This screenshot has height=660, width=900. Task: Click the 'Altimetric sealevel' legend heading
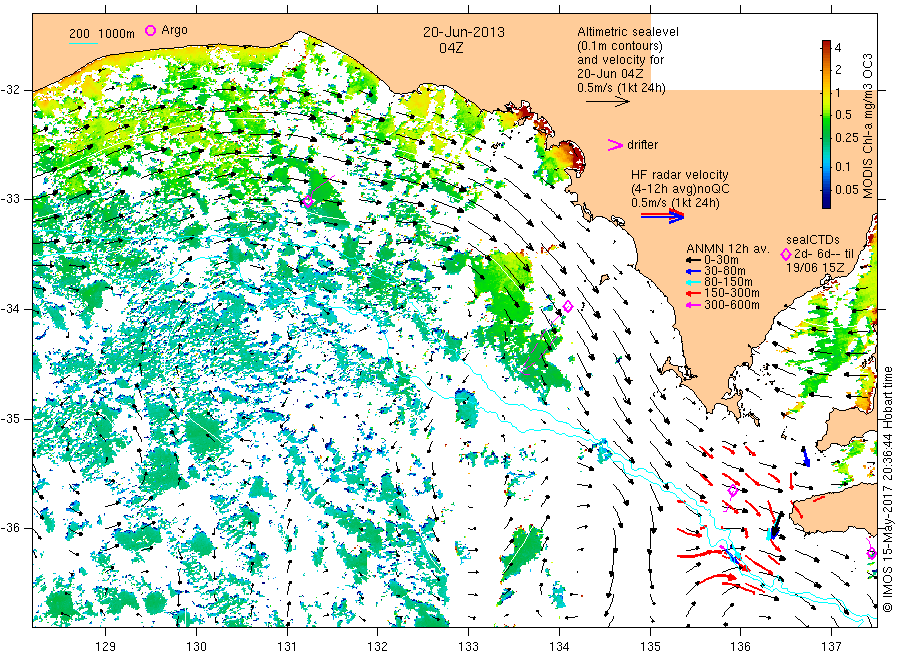pyautogui.click(x=628, y=32)
